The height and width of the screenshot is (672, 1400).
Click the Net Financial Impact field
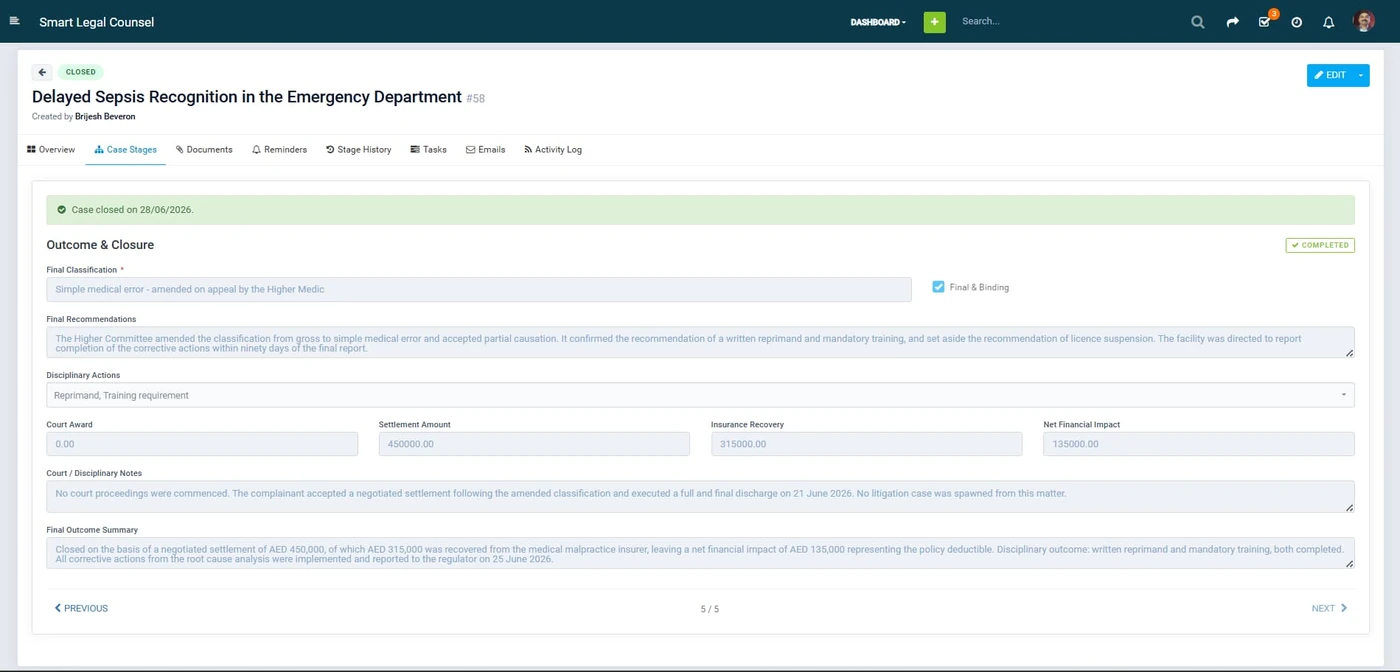pyautogui.click(x=1199, y=444)
